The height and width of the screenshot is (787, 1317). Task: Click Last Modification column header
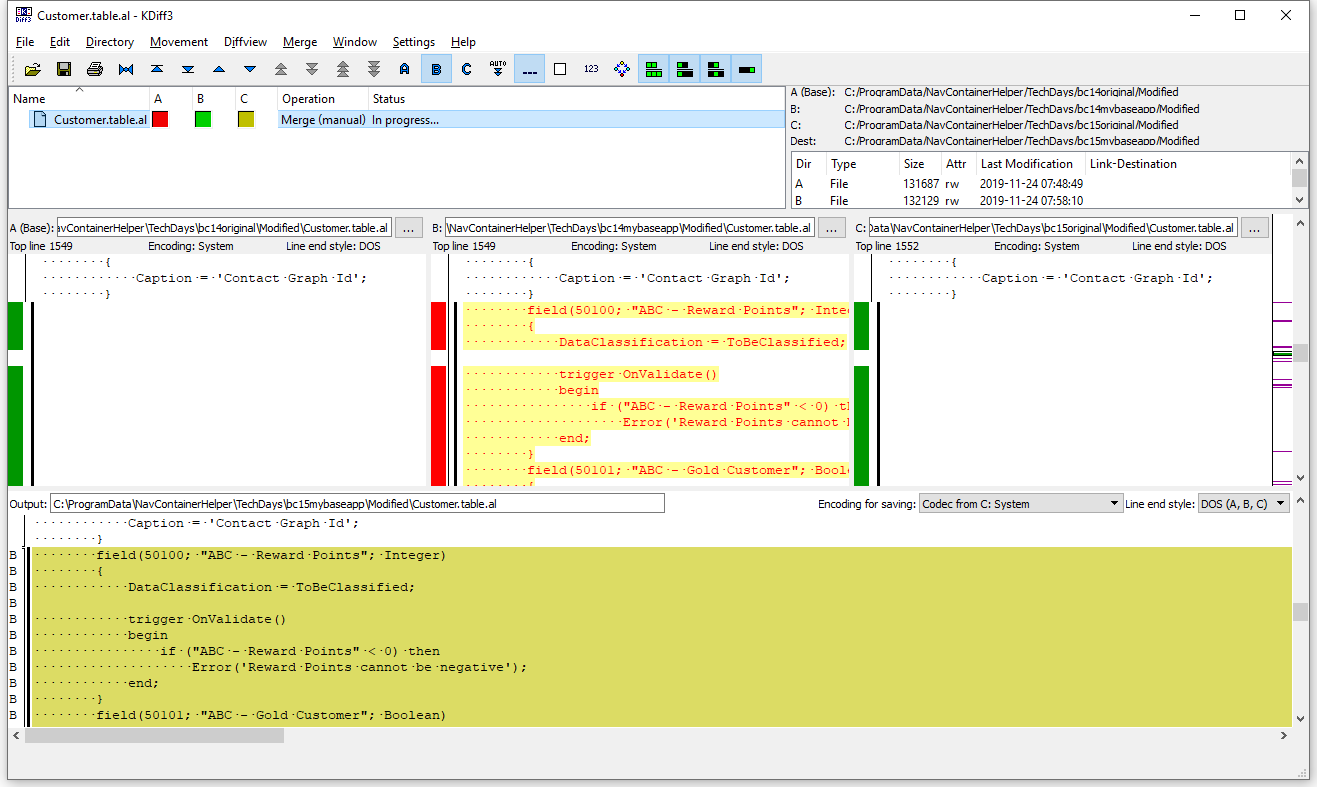coord(1031,164)
